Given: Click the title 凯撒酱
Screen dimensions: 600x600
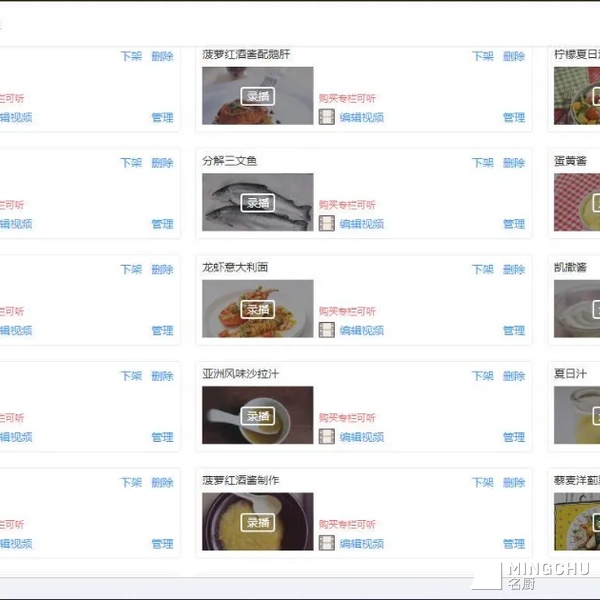Looking at the screenshot, I should coord(570,267).
